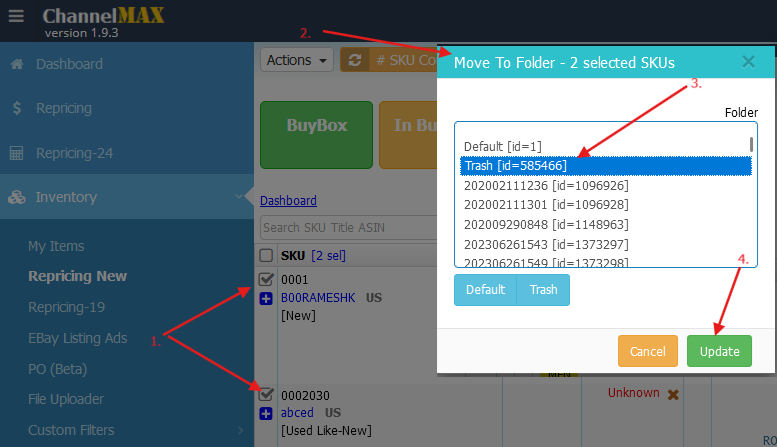
Task: Collapse the Inventory sidebar section
Action: (x=235, y=197)
